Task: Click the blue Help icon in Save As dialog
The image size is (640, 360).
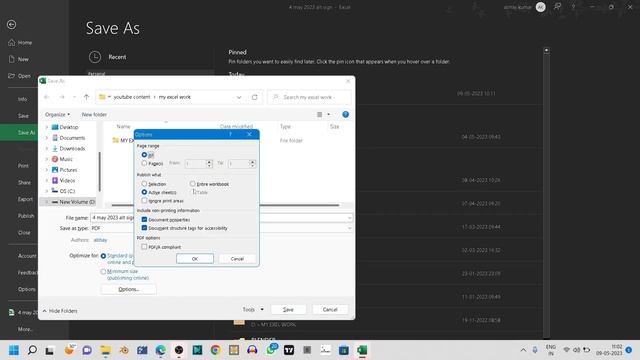Action: [345, 115]
